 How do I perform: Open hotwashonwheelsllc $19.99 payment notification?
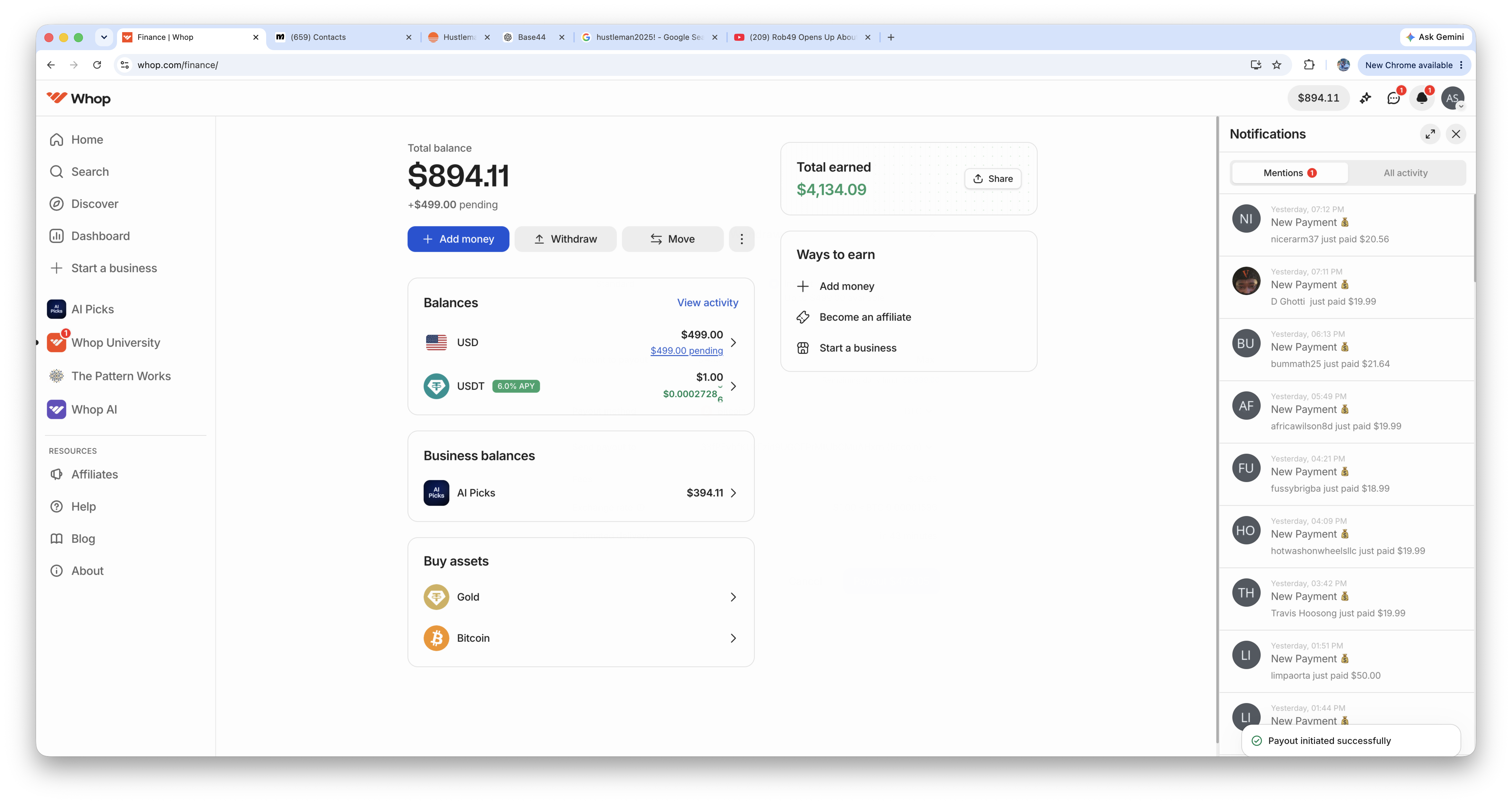tap(1347, 537)
